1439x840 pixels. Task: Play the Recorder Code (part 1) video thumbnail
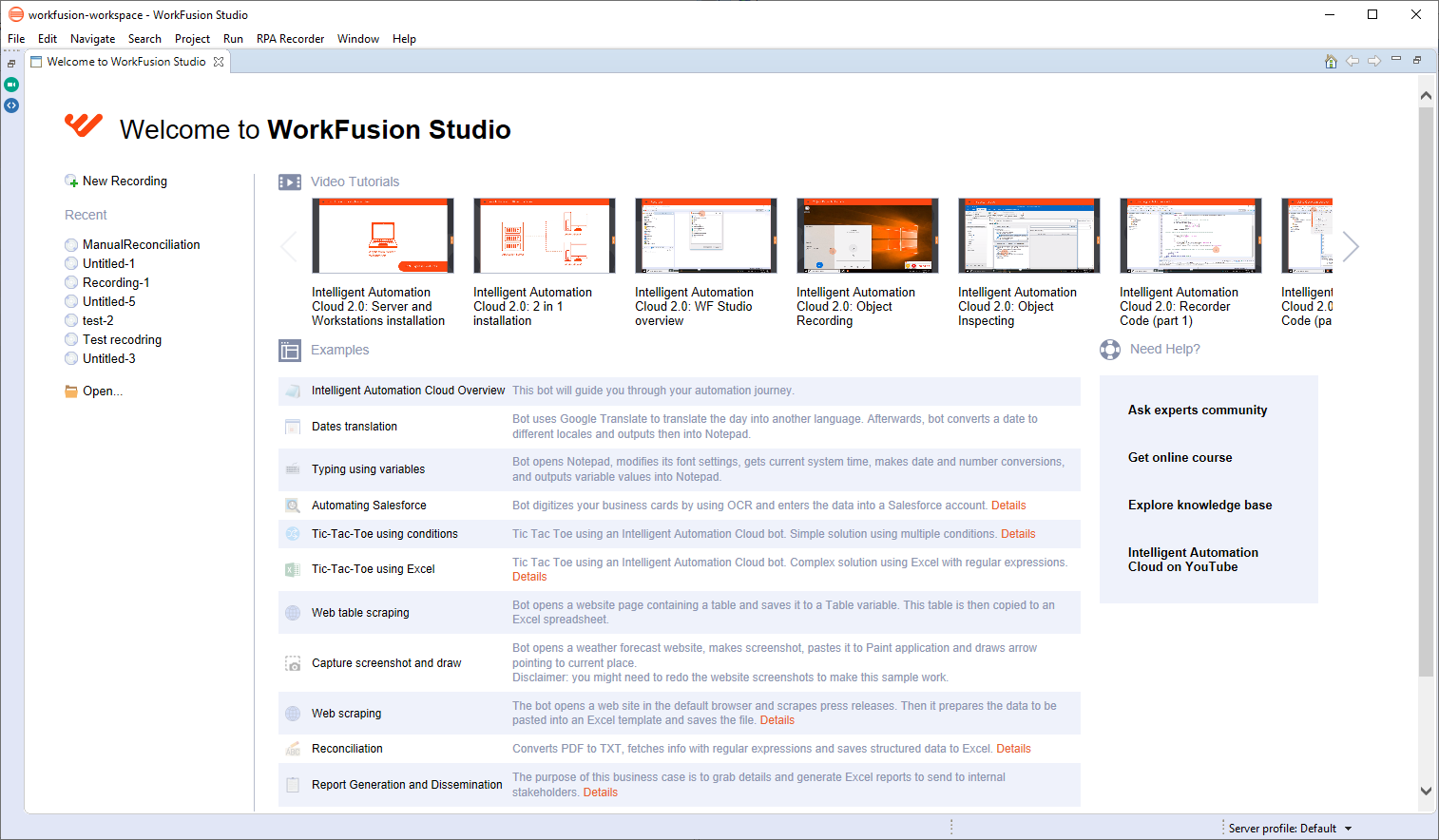click(1191, 236)
